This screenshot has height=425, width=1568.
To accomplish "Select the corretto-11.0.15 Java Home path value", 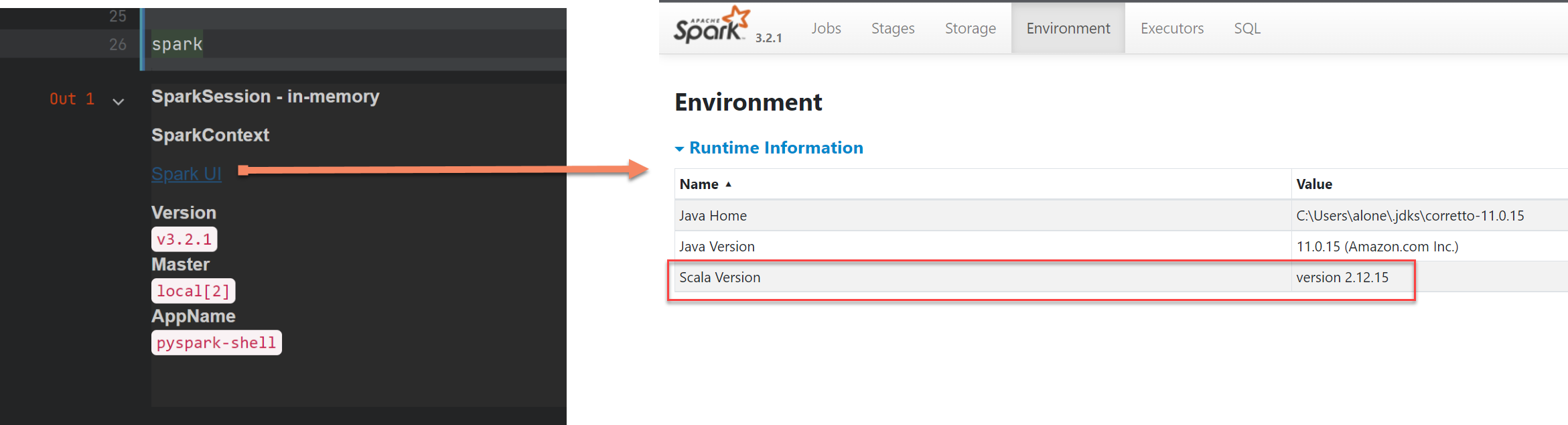I will click(x=1410, y=216).
